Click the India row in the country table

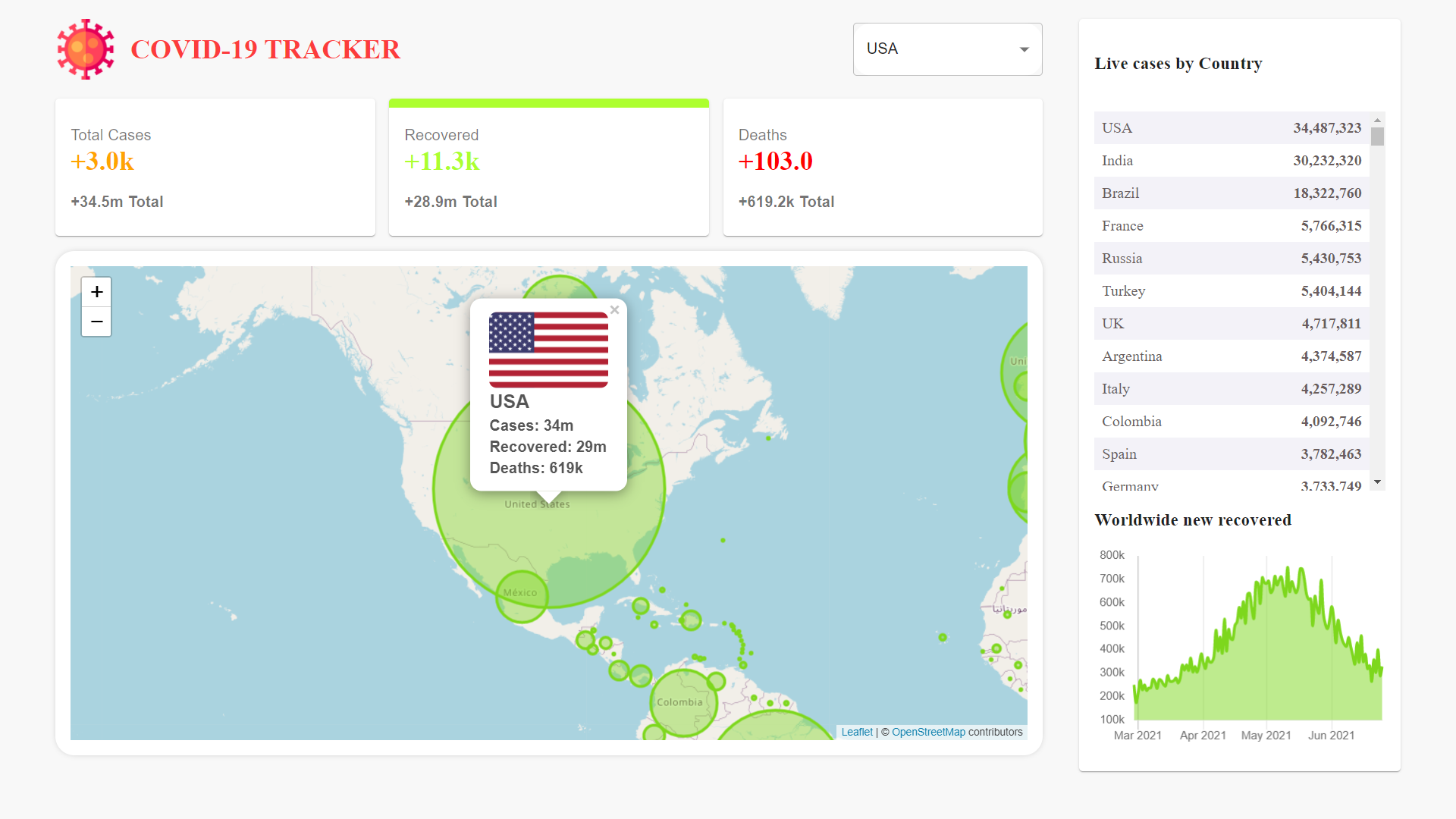coord(1231,161)
